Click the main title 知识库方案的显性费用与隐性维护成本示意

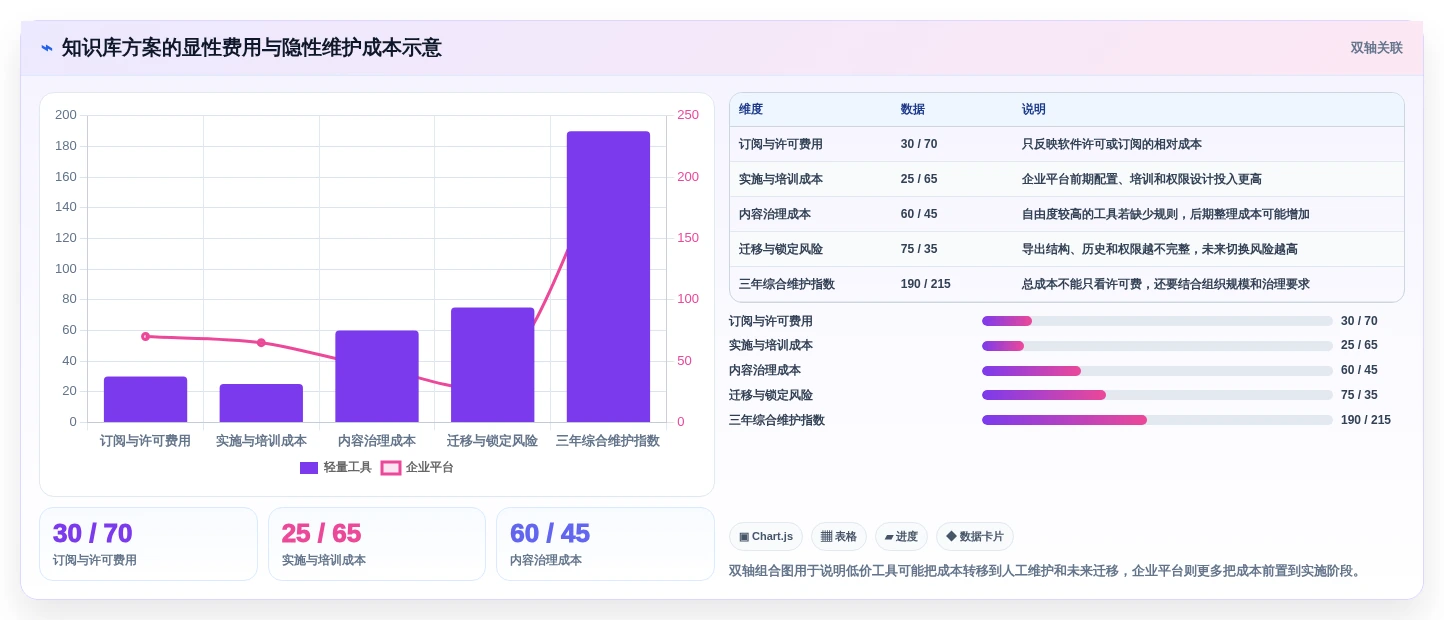[251, 48]
